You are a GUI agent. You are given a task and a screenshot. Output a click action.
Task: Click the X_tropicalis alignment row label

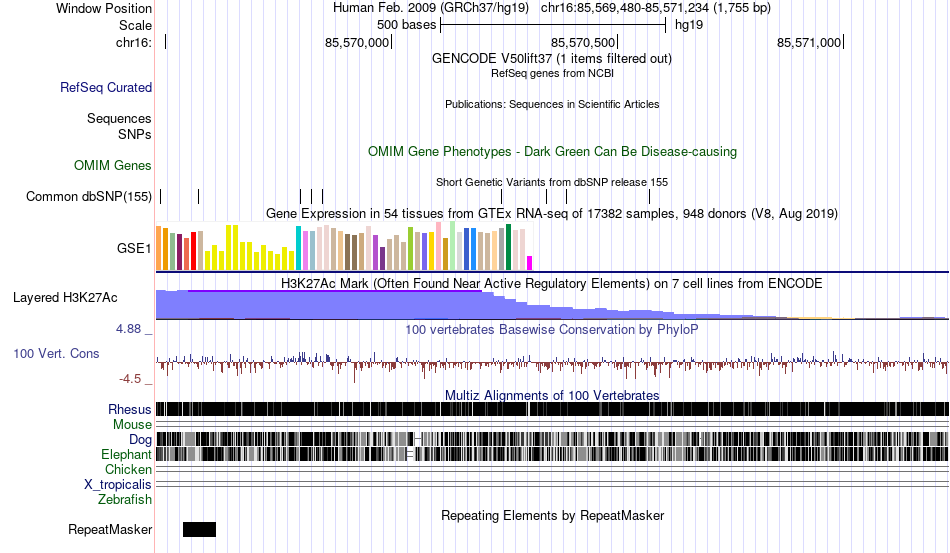pyautogui.click(x=118, y=485)
